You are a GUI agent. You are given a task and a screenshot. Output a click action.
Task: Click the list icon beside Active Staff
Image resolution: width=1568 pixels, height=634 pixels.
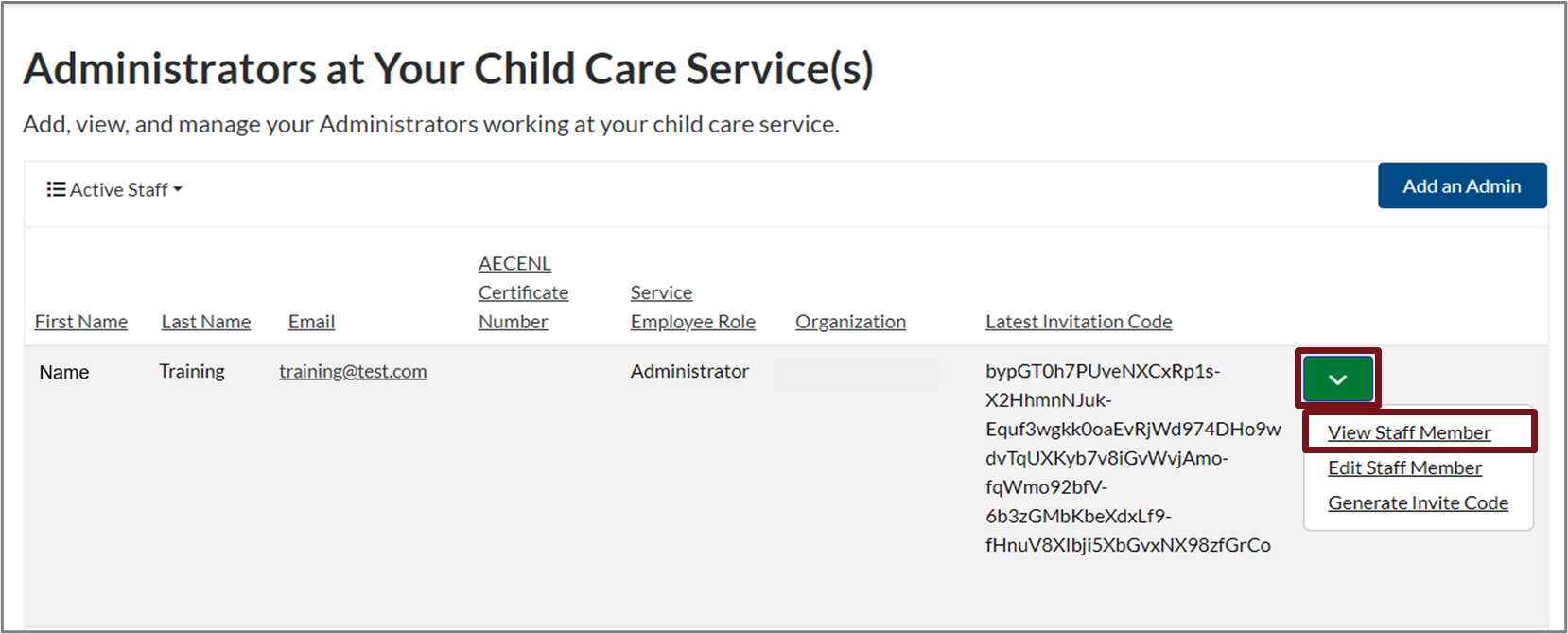click(56, 189)
